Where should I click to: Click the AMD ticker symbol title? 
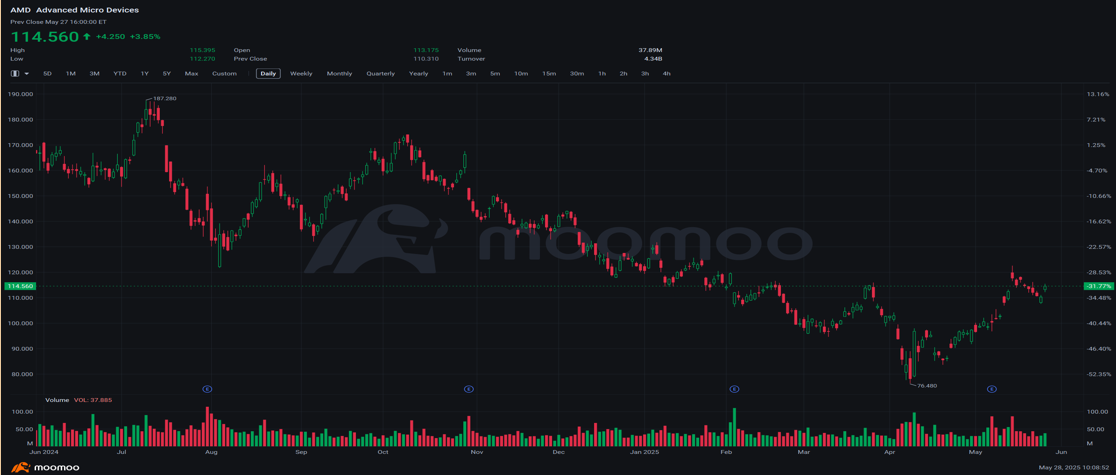click(x=19, y=11)
